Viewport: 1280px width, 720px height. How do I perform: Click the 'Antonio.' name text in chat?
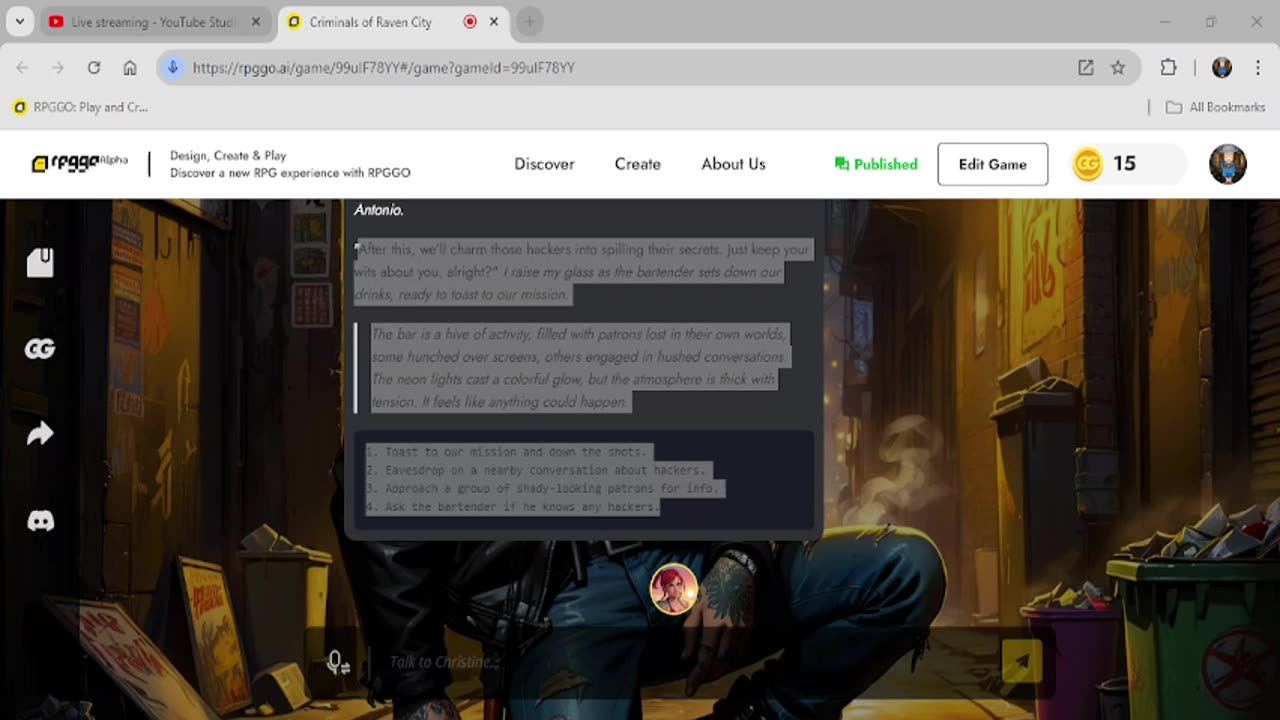pyautogui.click(x=379, y=210)
